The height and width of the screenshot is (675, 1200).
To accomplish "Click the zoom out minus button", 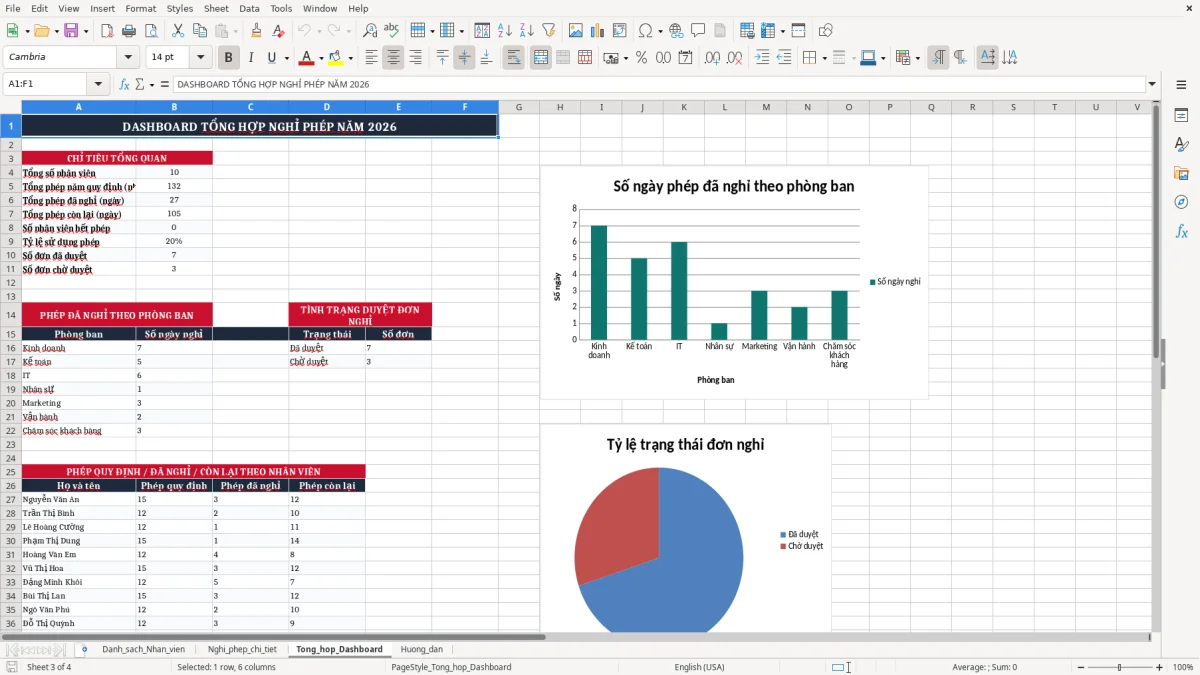I will coord(1079,667).
